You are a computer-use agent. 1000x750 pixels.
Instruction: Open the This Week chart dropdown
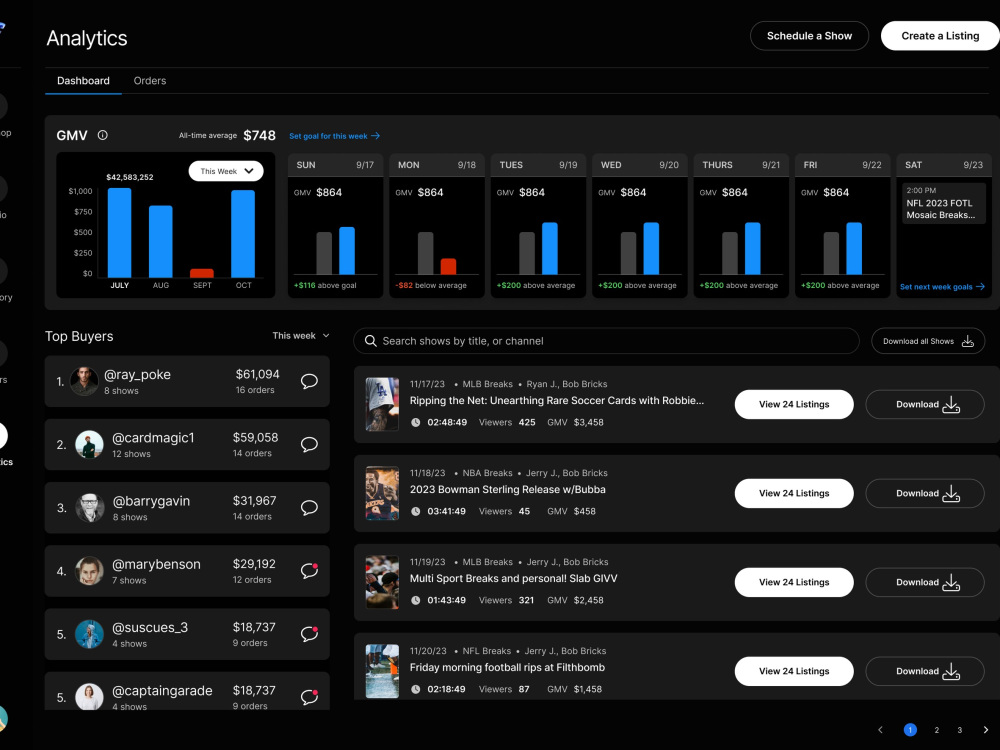pyautogui.click(x=226, y=171)
